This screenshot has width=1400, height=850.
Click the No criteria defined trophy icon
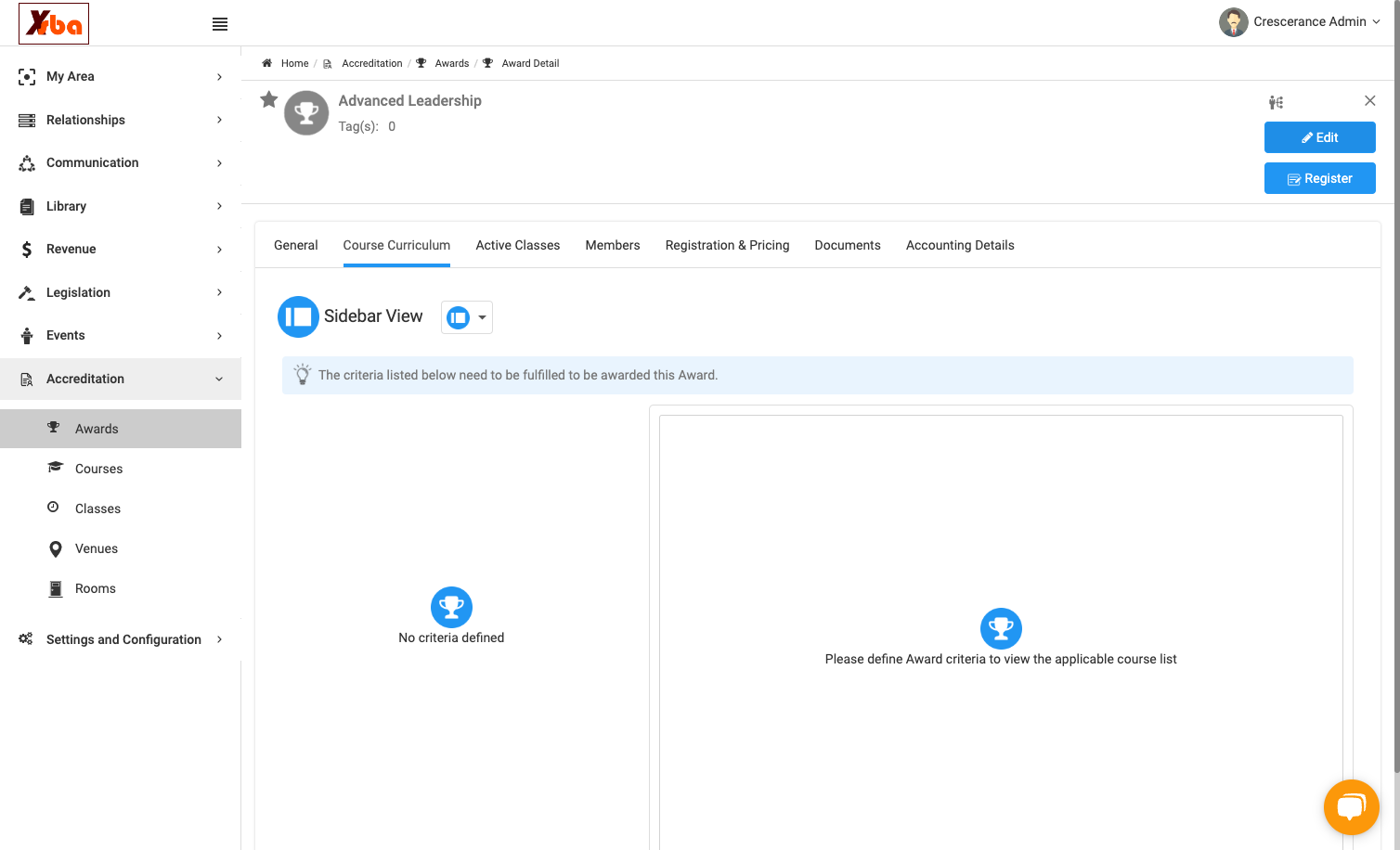click(451, 607)
